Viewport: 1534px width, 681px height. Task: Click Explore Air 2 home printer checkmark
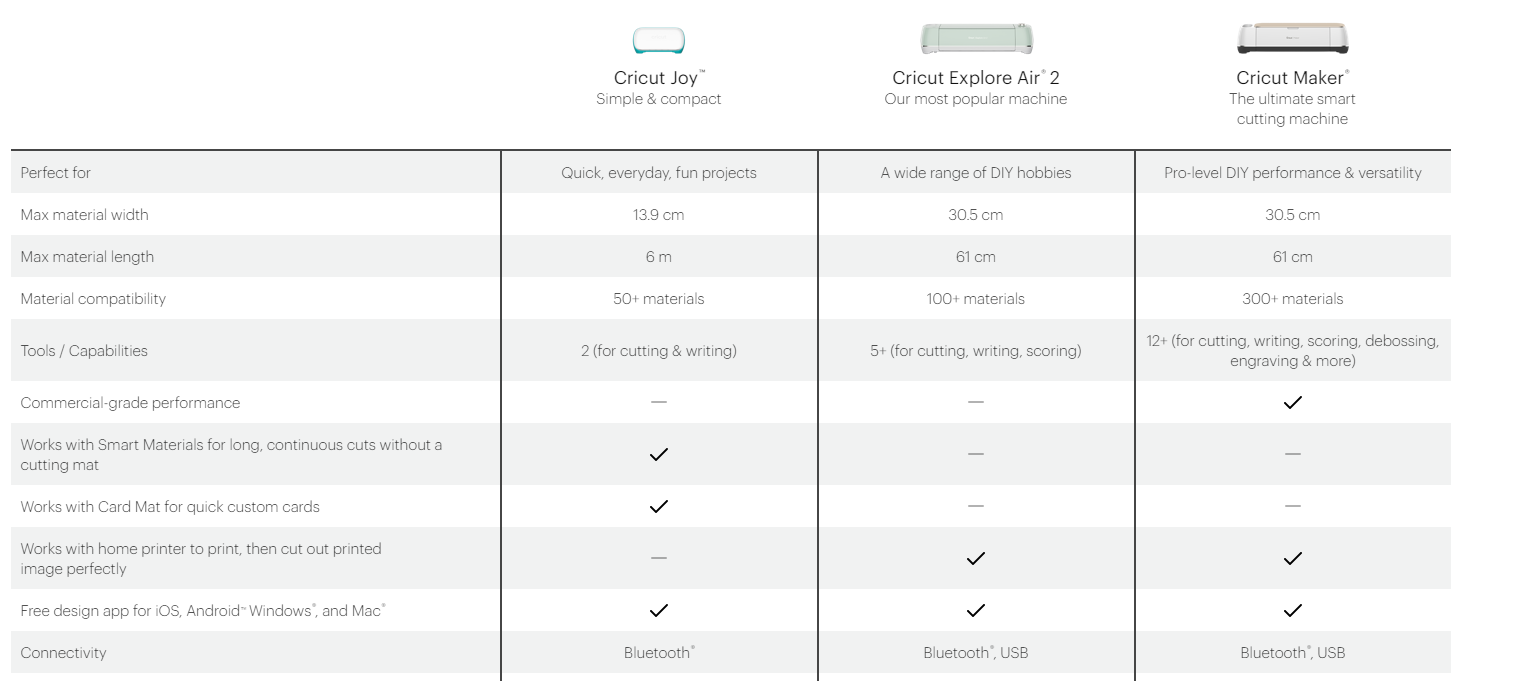click(976, 558)
